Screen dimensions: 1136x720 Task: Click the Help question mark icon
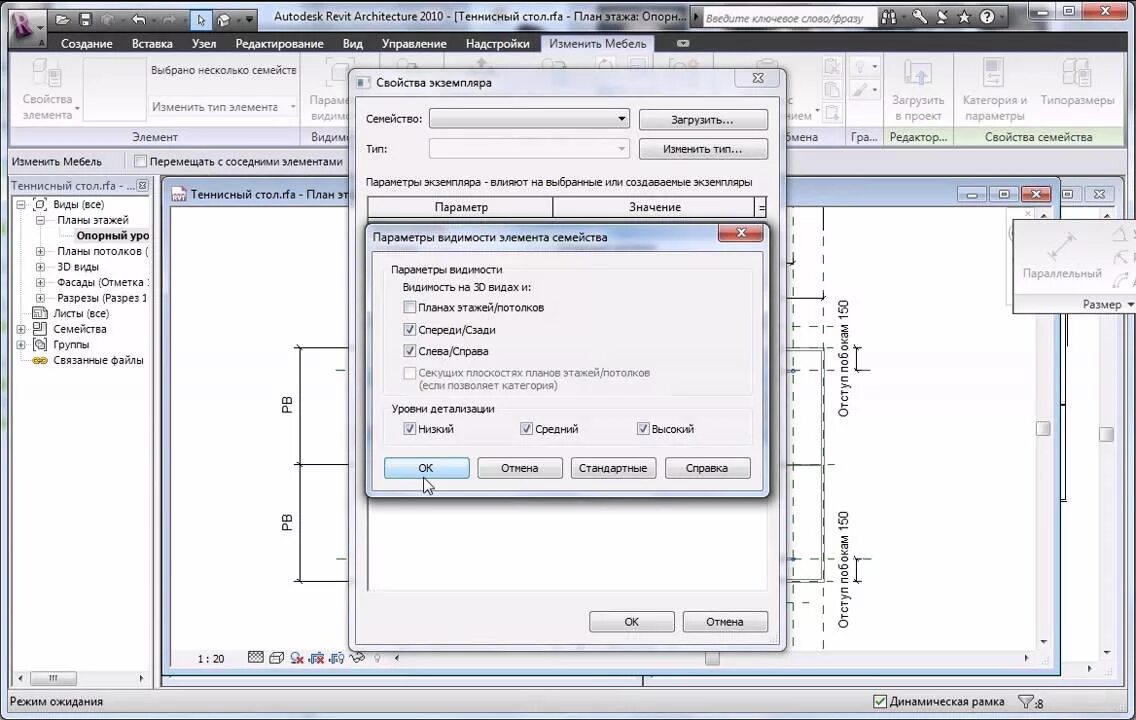[x=987, y=17]
